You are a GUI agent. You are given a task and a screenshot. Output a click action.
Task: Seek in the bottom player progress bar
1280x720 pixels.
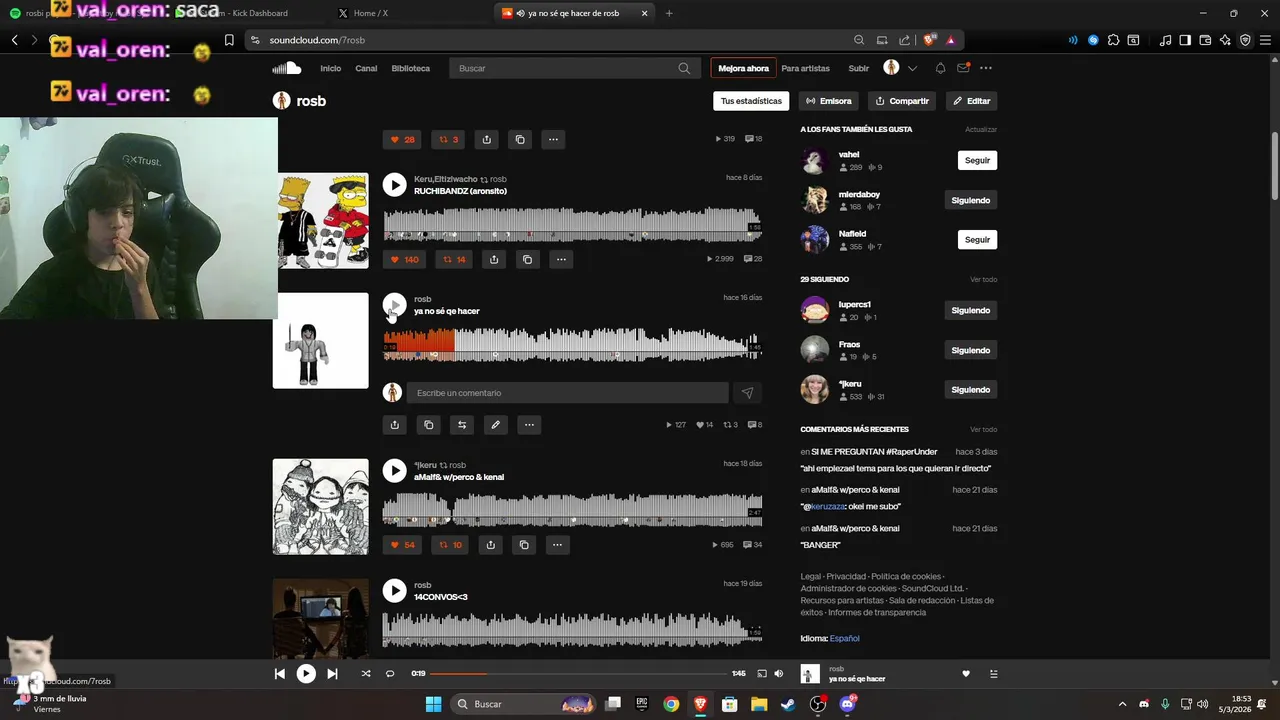[x=580, y=674]
